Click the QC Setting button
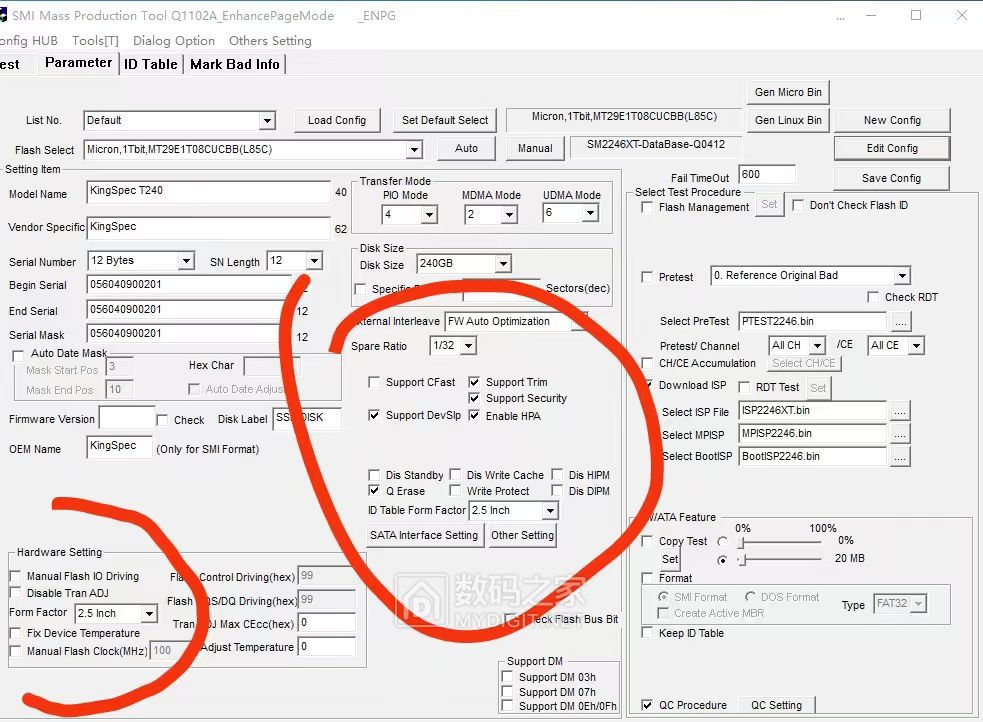 (x=776, y=705)
